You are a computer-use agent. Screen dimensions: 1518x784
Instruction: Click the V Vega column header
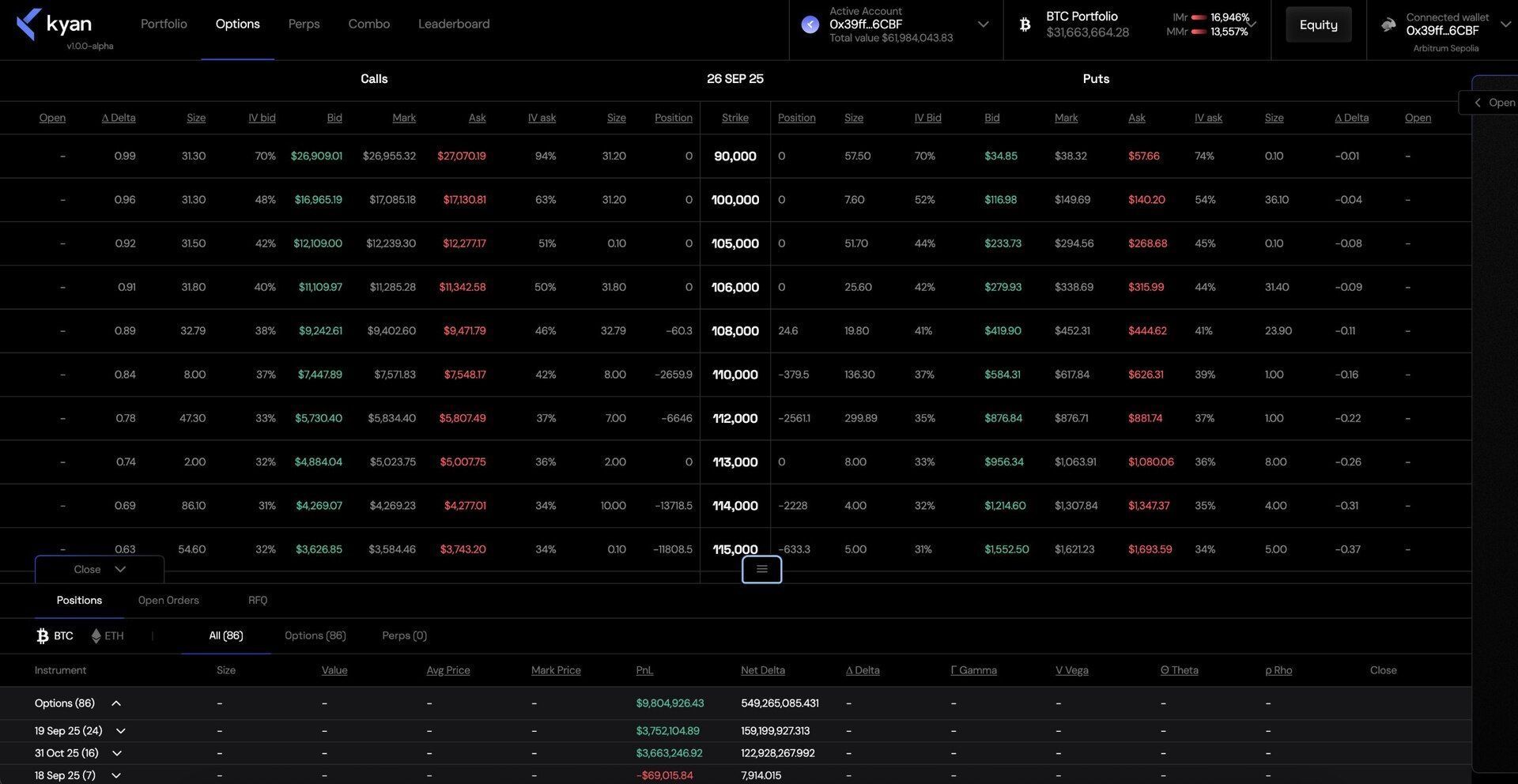(x=1072, y=670)
